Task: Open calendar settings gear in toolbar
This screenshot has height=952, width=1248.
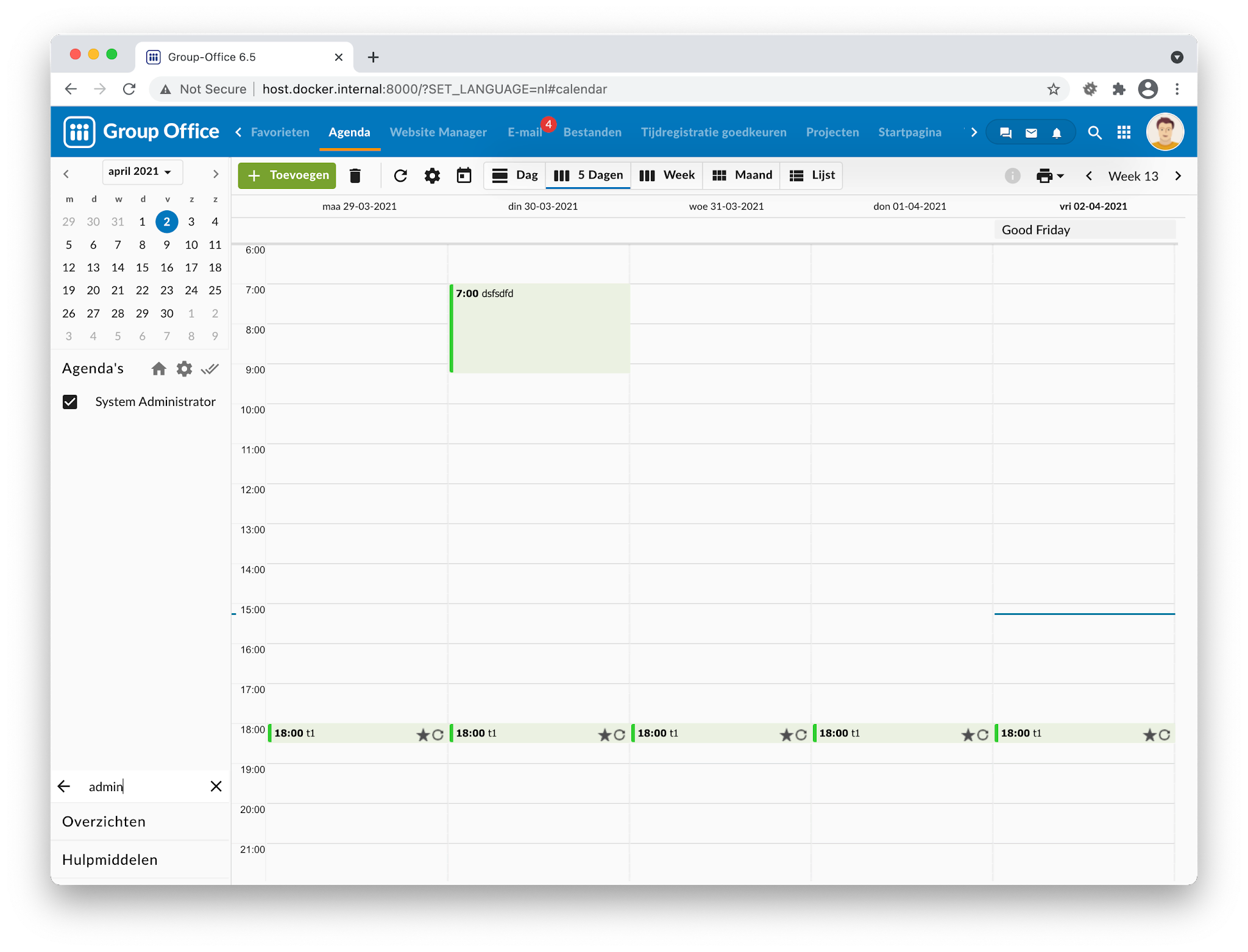Action: 432,176
